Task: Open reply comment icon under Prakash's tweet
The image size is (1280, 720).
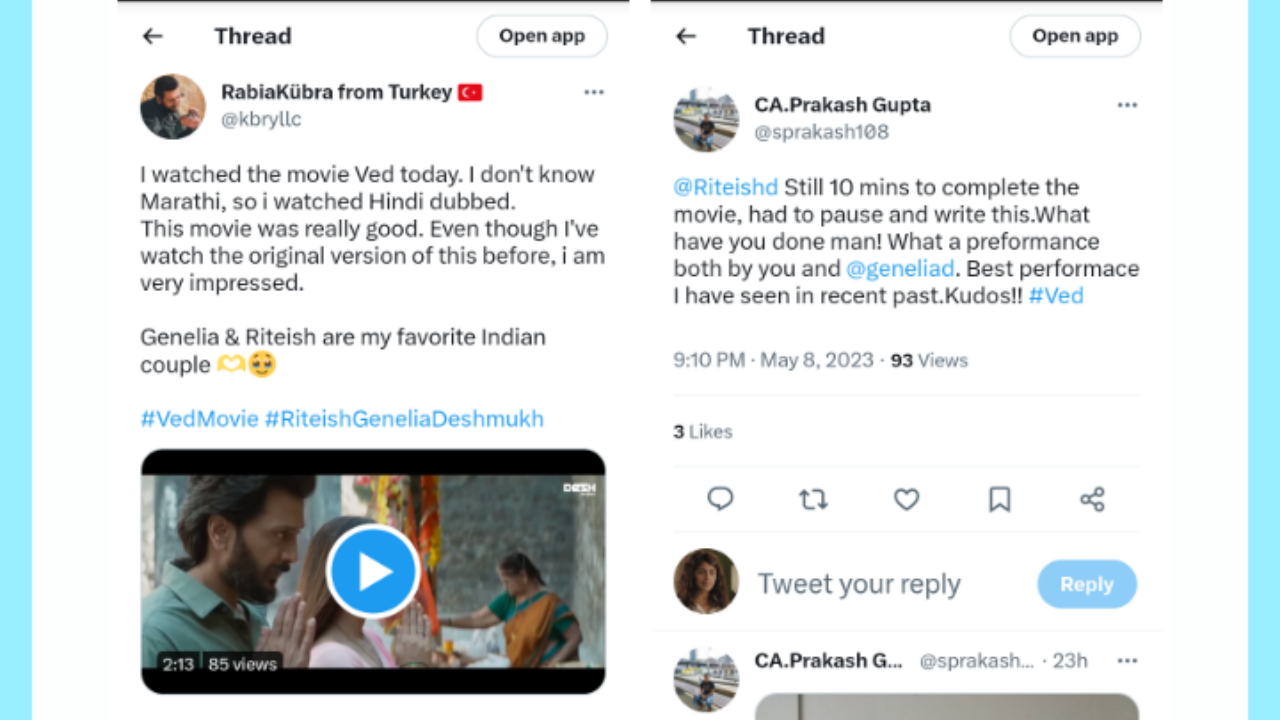Action: point(720,499)
